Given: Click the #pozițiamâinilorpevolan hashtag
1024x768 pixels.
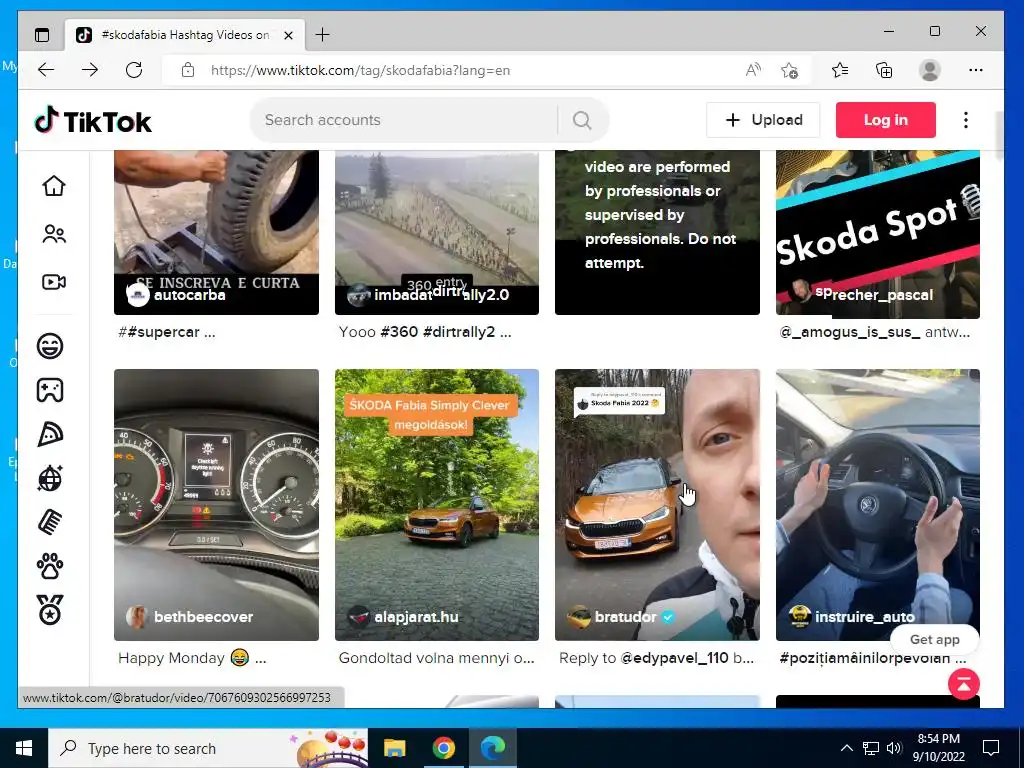Looking at the screenshot, I should point(865,658).
